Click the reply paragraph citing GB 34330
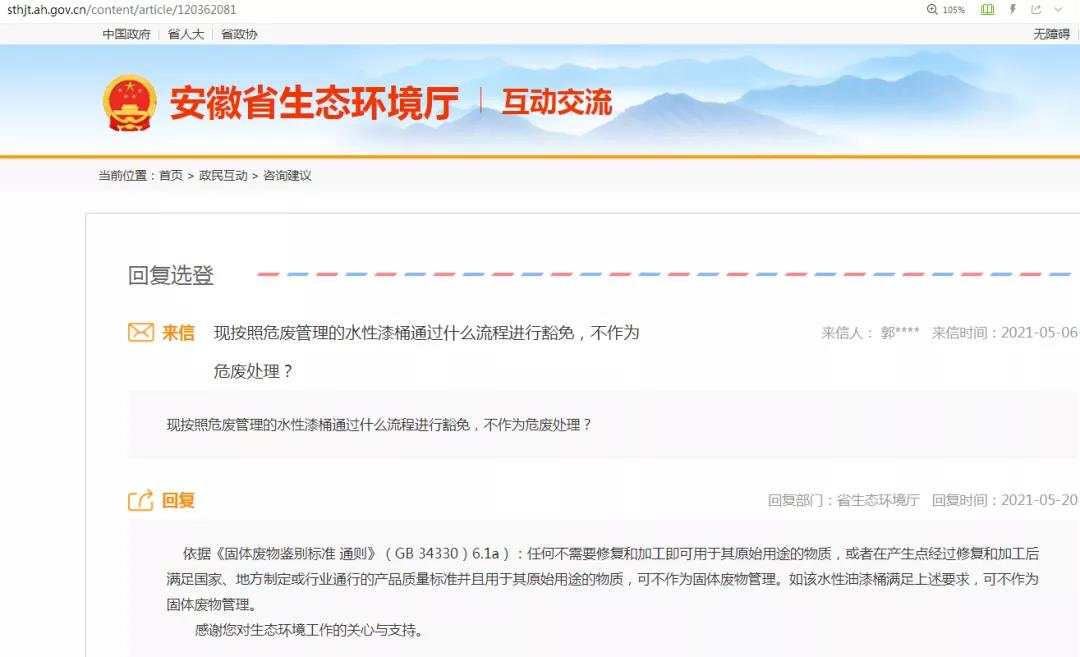The width and height of the screenshot is (1080, 657). point(603,579)
